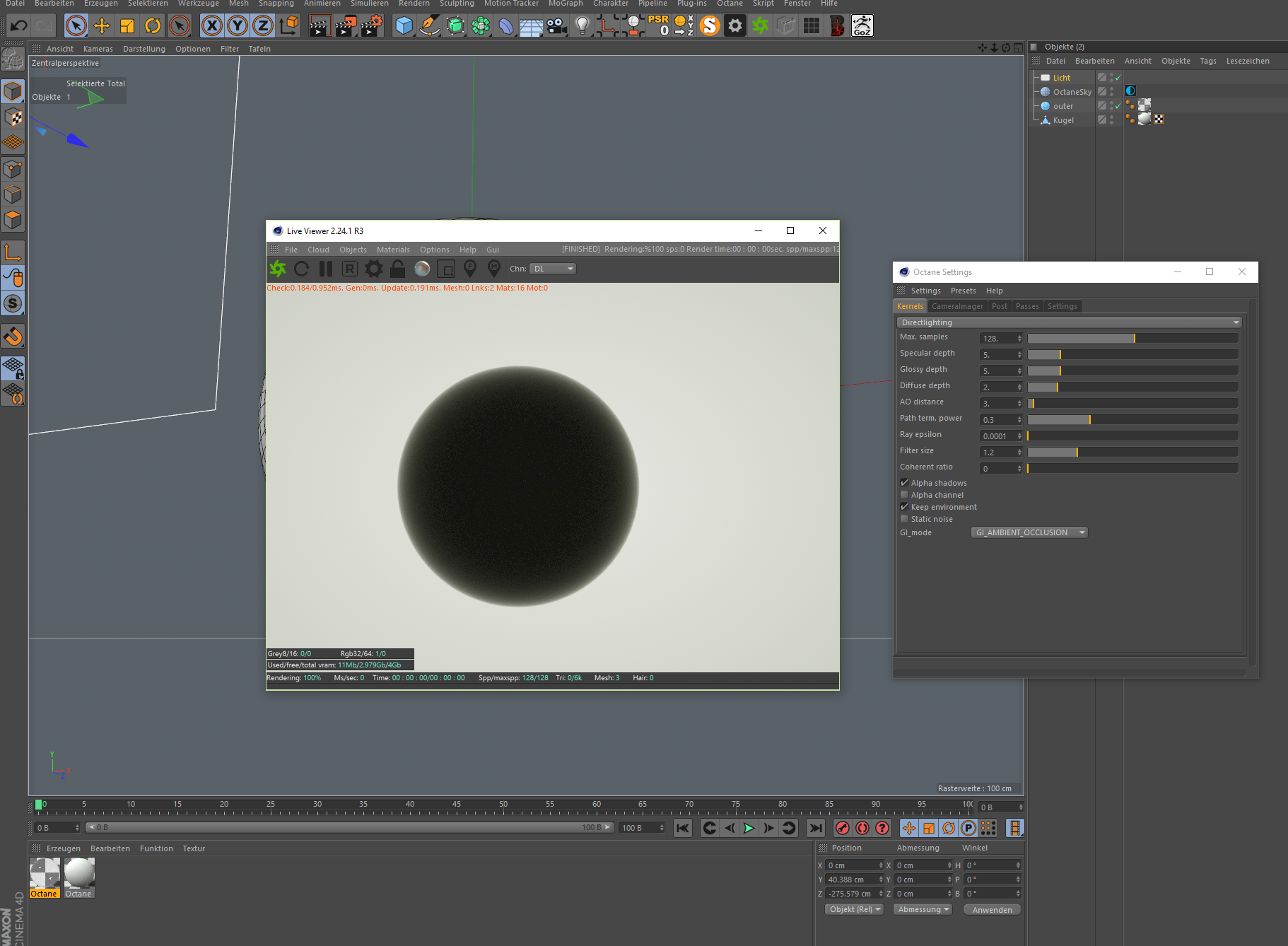This screenshot has height=946, width=1288.
Task: Restart render with circular arrow icon
Action: point(301,269)
